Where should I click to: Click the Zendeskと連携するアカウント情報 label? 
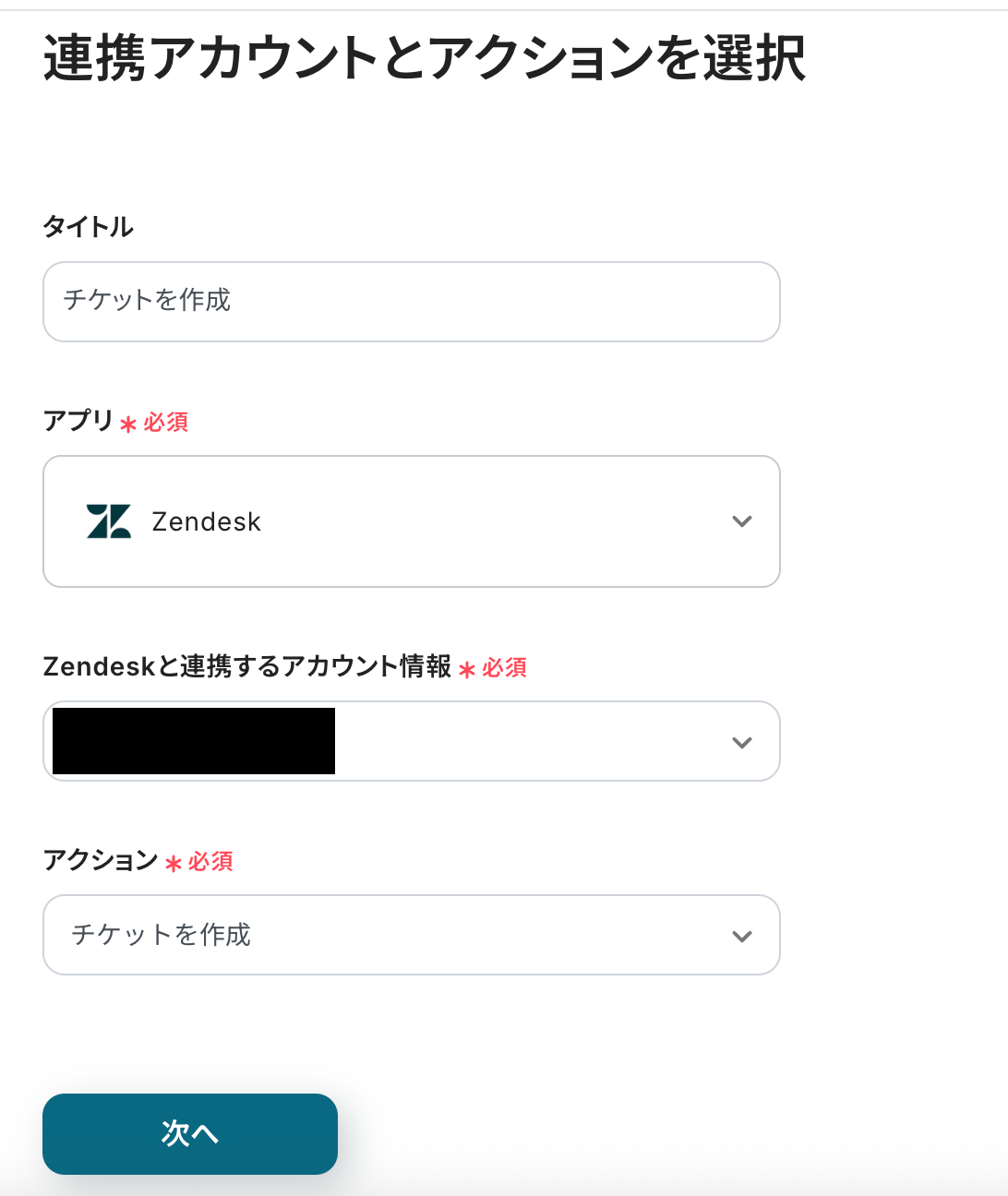(x=247, y=666)
